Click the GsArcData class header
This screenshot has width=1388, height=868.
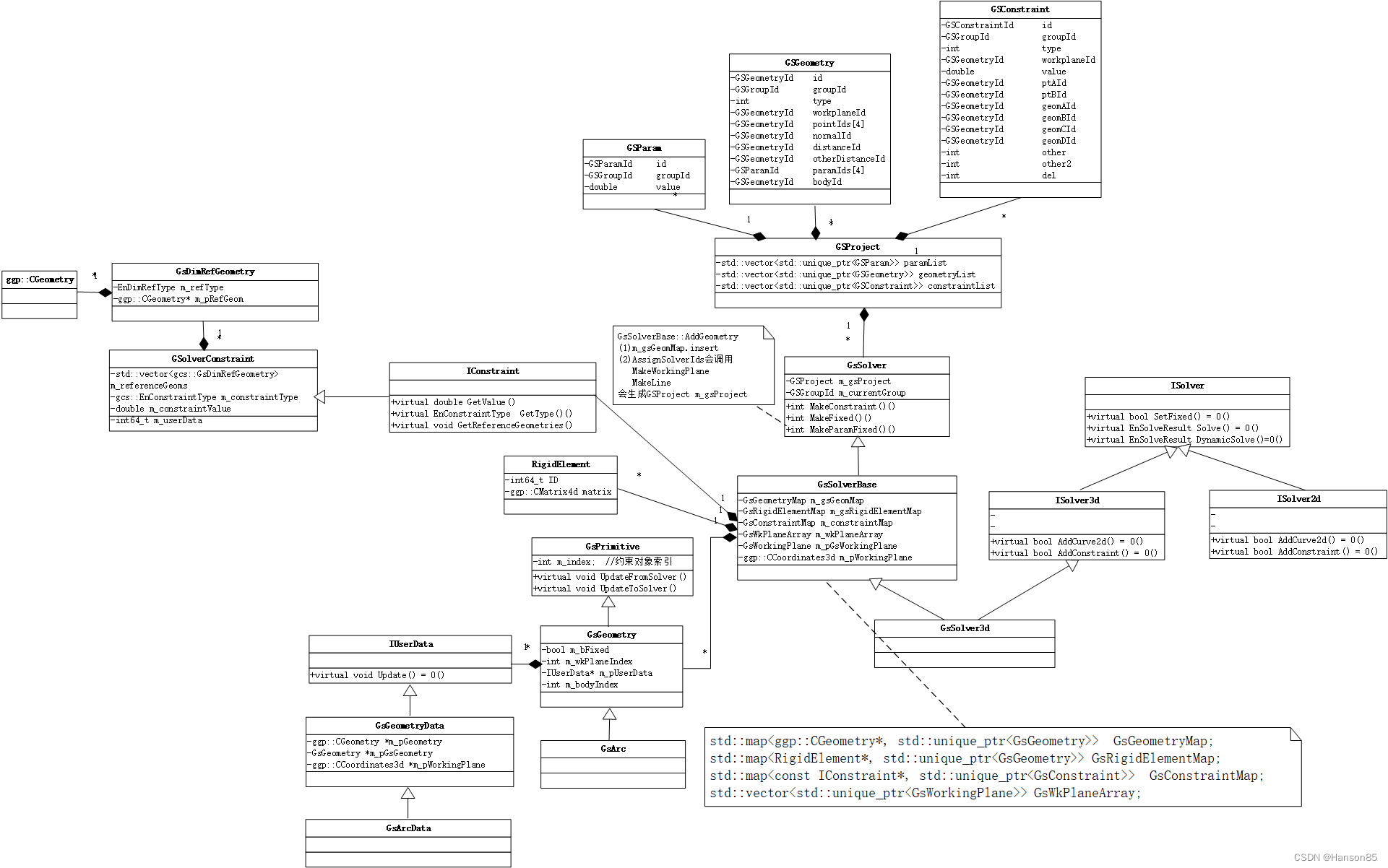coord(408,828)
